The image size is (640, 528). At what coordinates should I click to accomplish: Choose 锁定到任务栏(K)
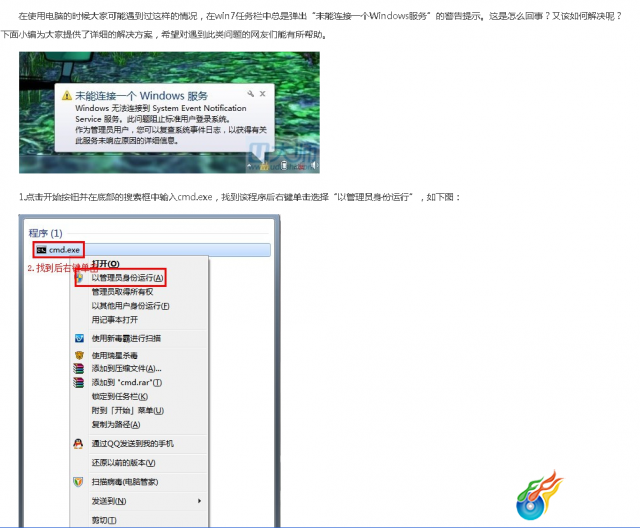click(x=120, y=396)
